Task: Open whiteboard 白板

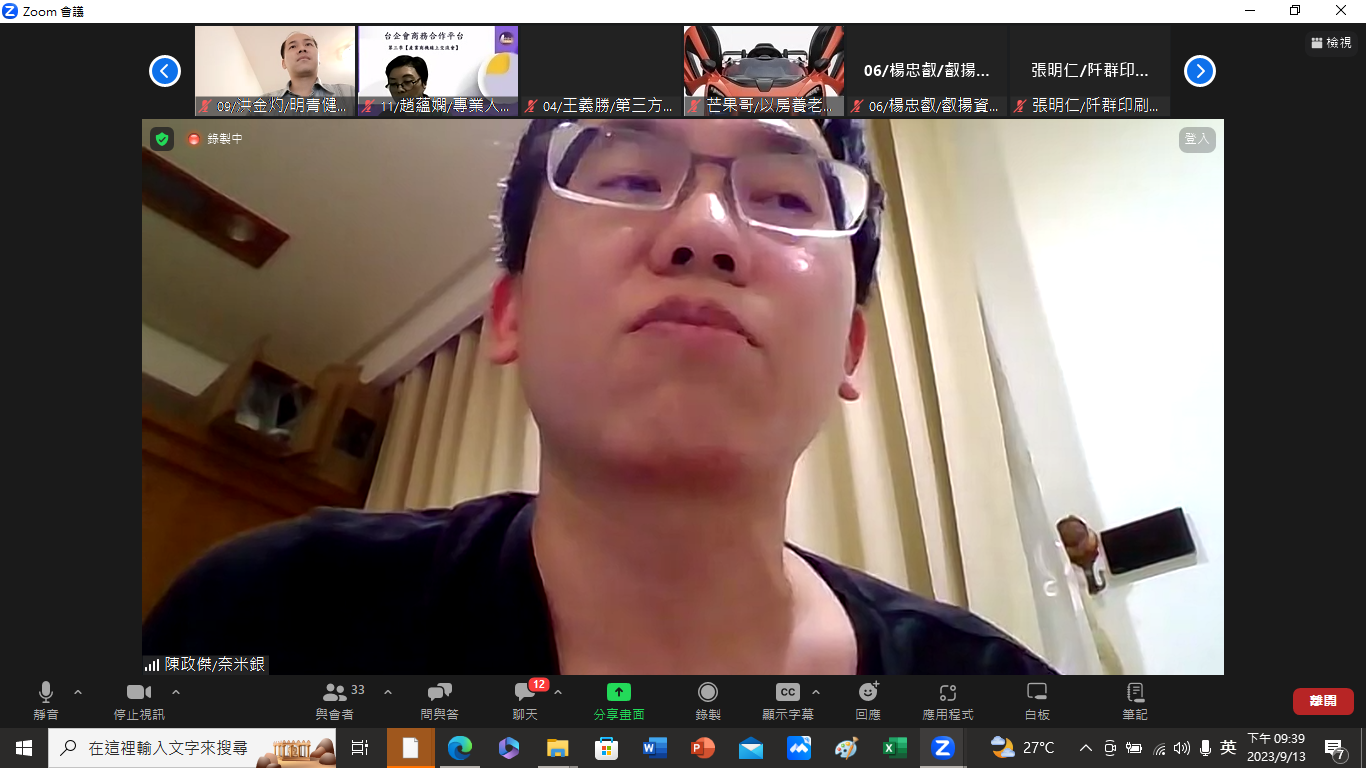Action: click(1037, 701)
